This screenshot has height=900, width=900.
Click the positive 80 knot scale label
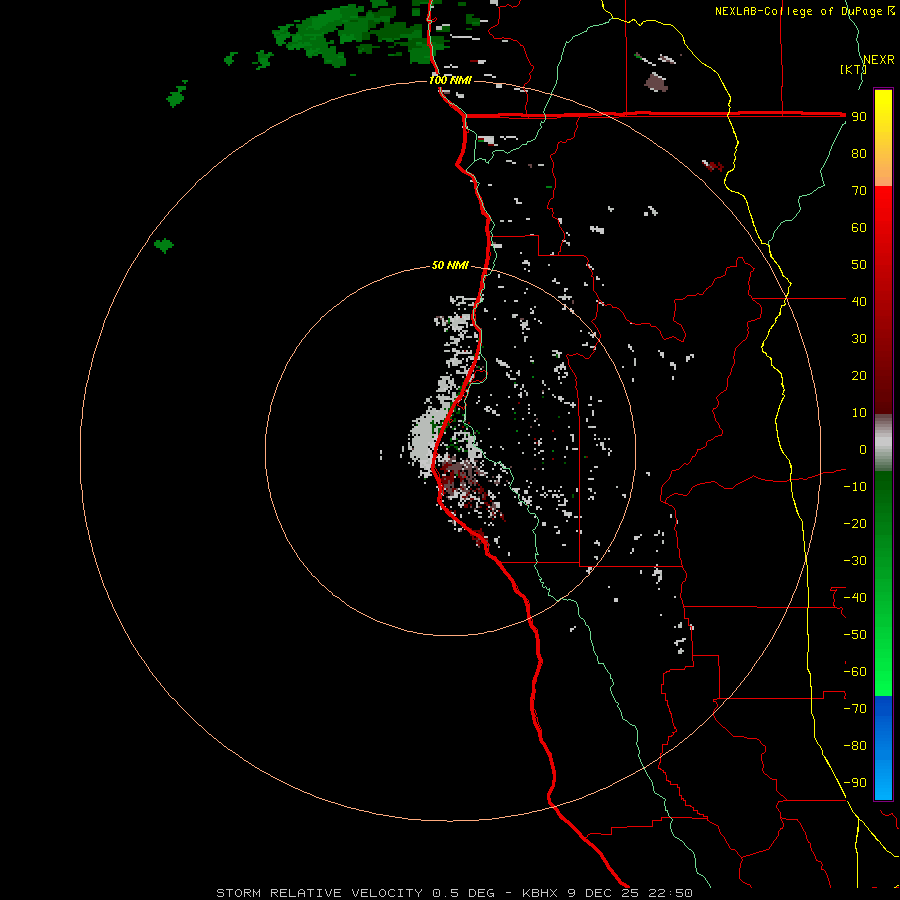click(859, 153)
